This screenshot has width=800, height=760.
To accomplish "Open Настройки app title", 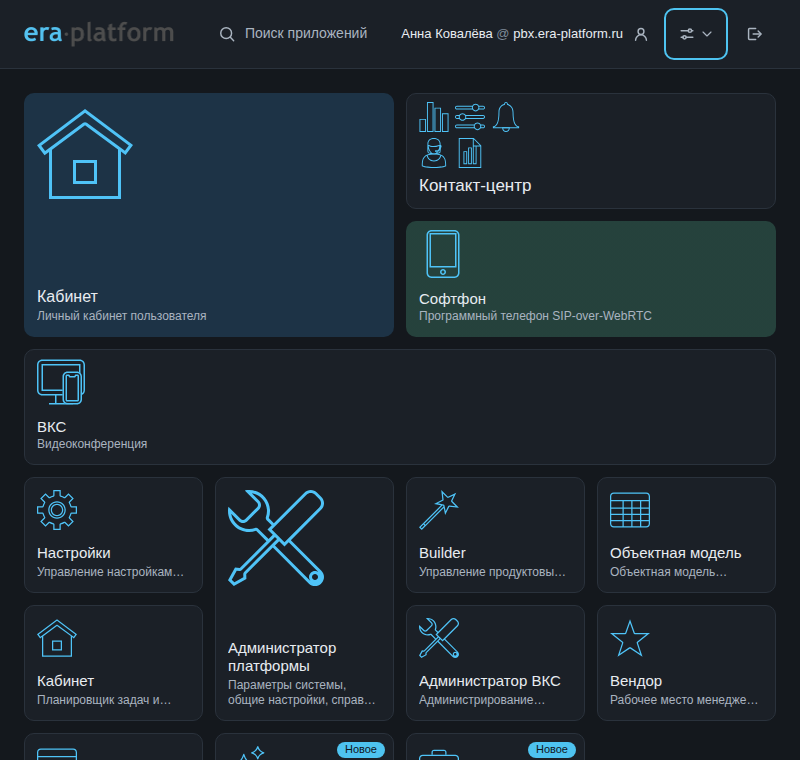I will tap(74, 553).
